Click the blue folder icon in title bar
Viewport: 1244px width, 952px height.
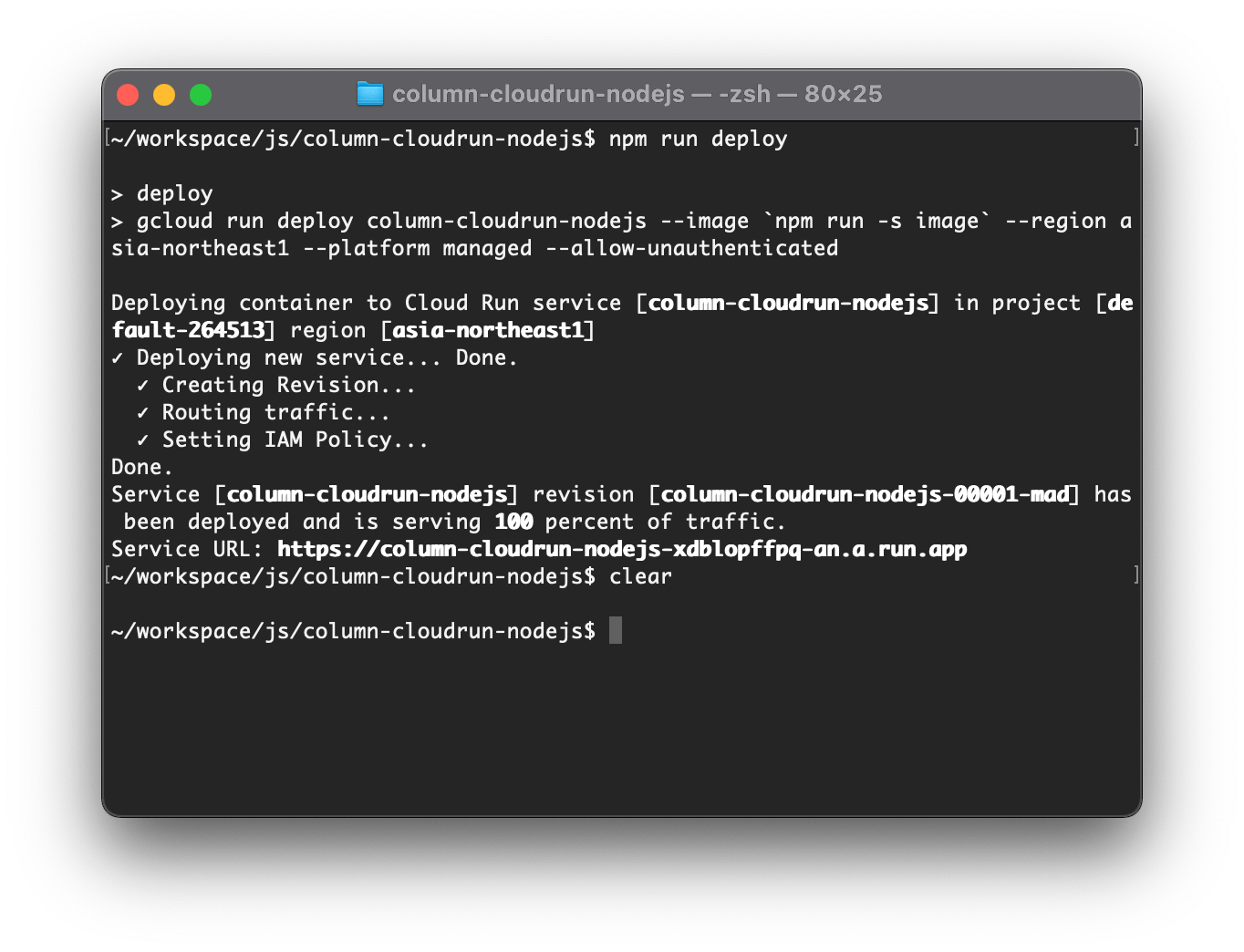click(369, 94)
